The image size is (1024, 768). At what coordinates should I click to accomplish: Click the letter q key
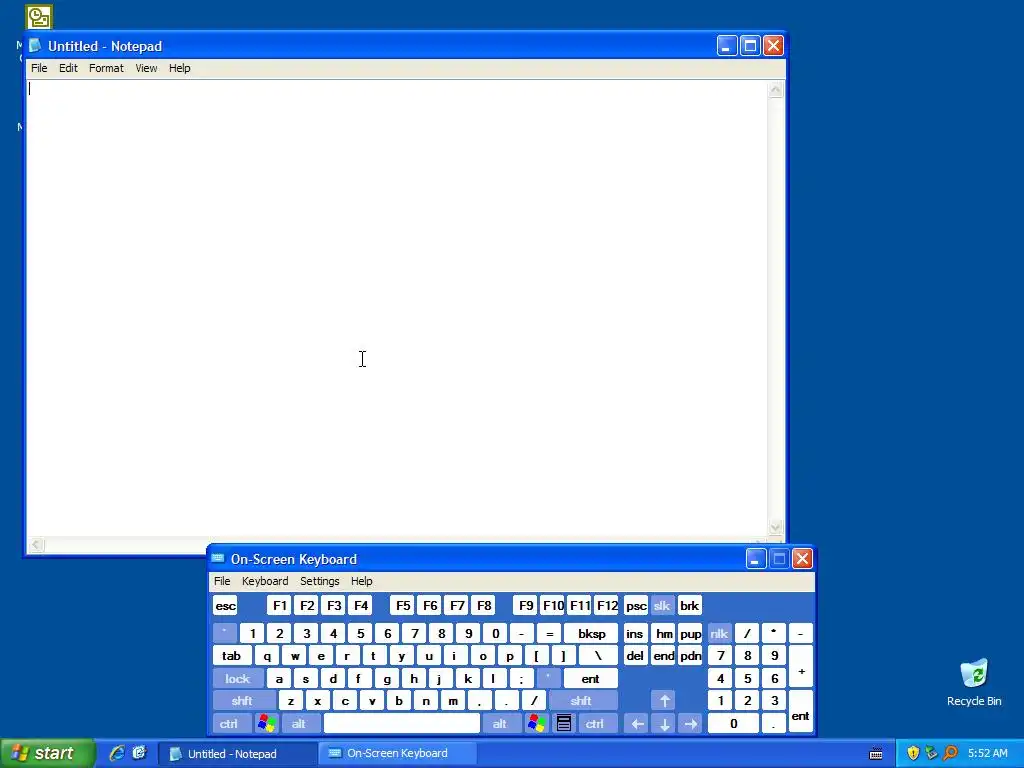point(267,656)
